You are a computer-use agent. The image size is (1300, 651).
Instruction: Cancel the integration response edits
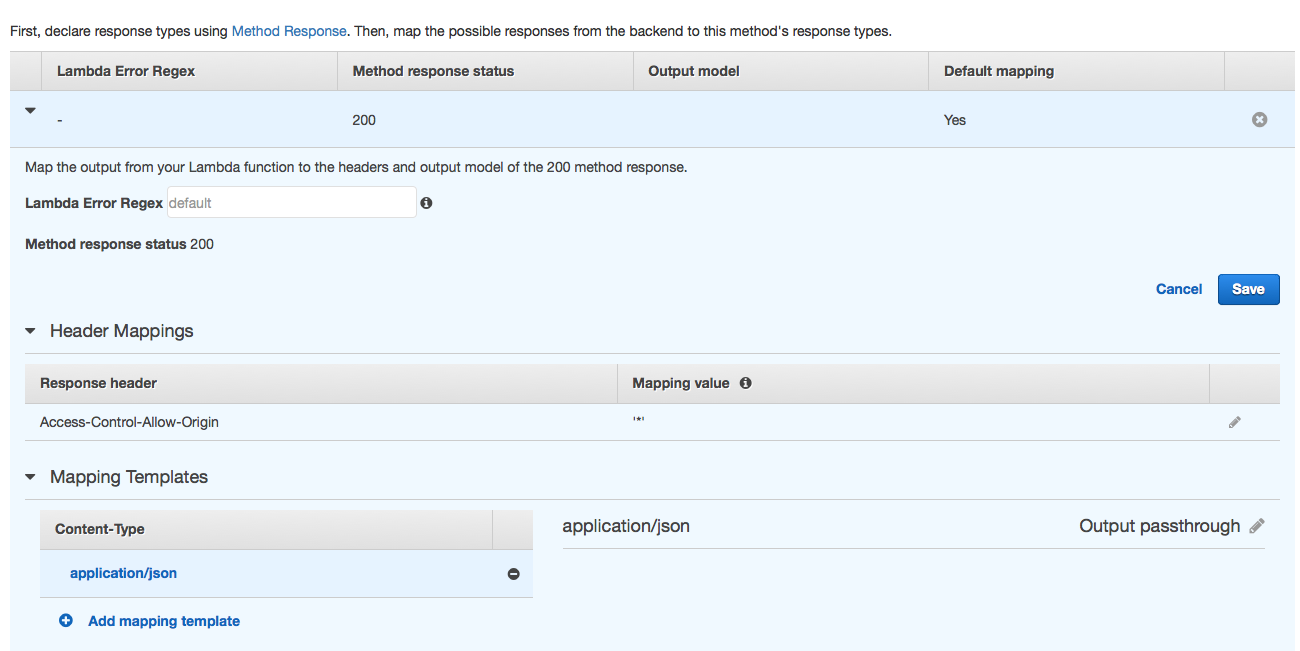[x=1178, y=289]
